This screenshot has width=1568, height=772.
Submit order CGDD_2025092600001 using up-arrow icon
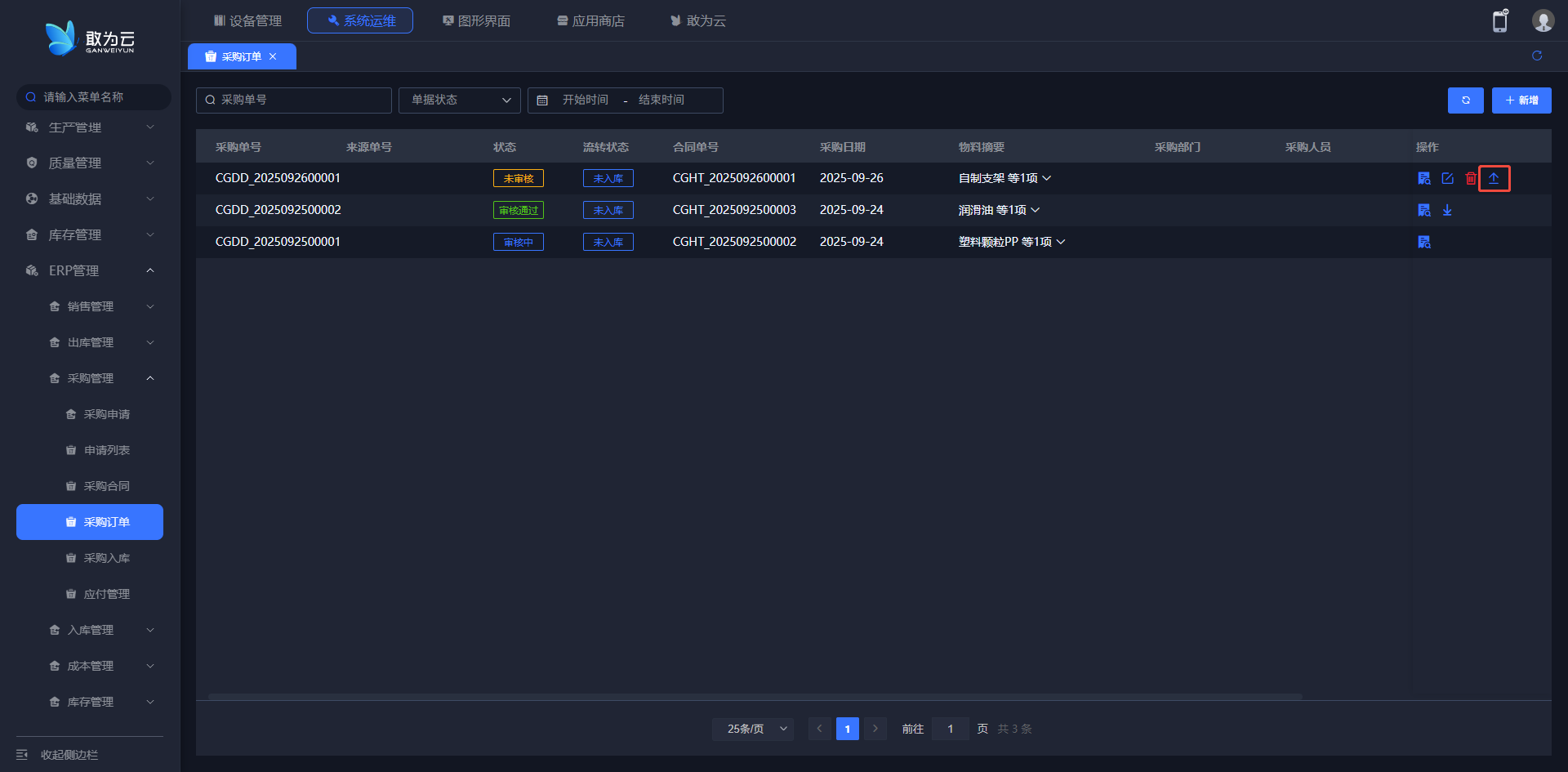point(1494,178)
